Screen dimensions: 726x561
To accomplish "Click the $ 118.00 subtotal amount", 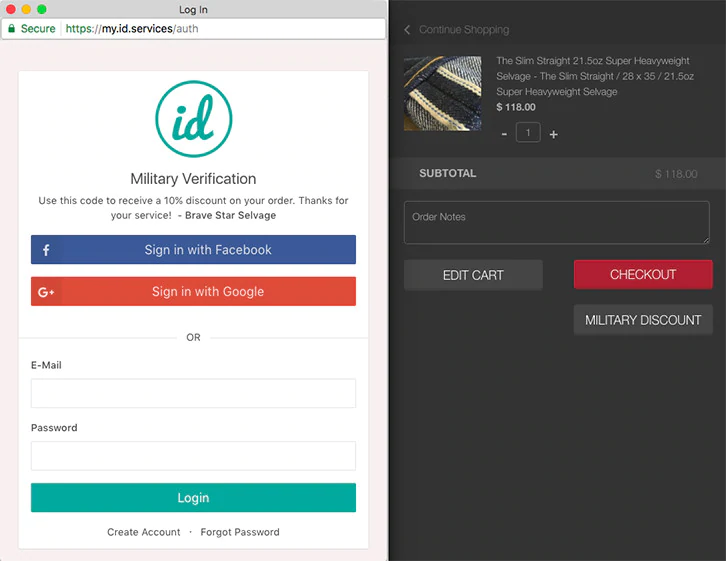I will pyautogui.click(x=676, y=174).
